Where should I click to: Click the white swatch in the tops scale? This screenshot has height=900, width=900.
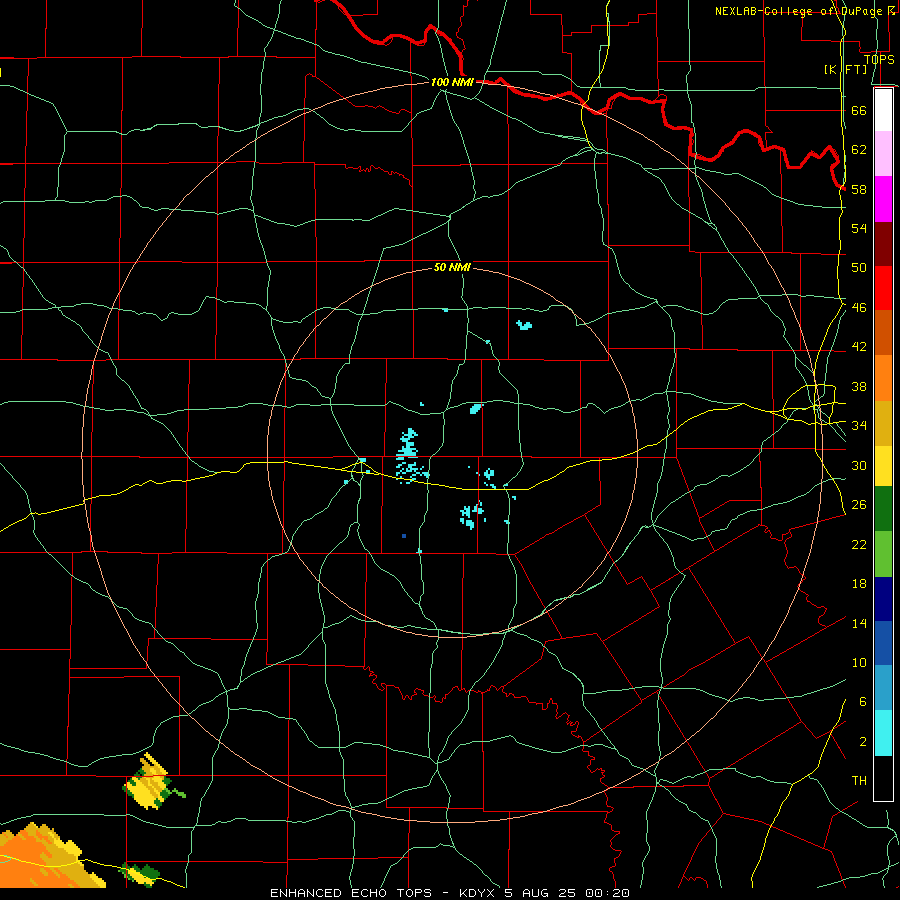tap(883, 110)
